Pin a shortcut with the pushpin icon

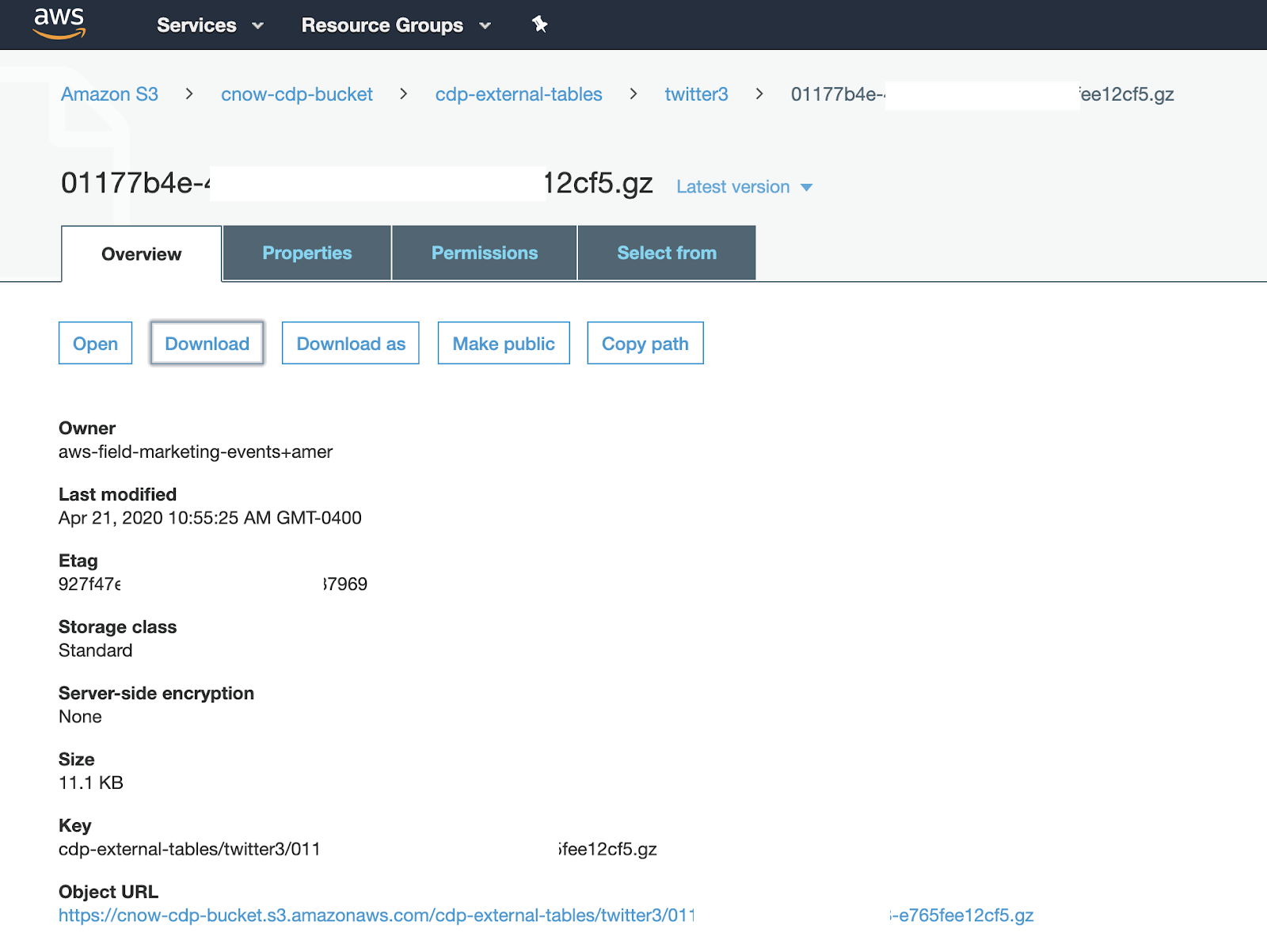540,25
